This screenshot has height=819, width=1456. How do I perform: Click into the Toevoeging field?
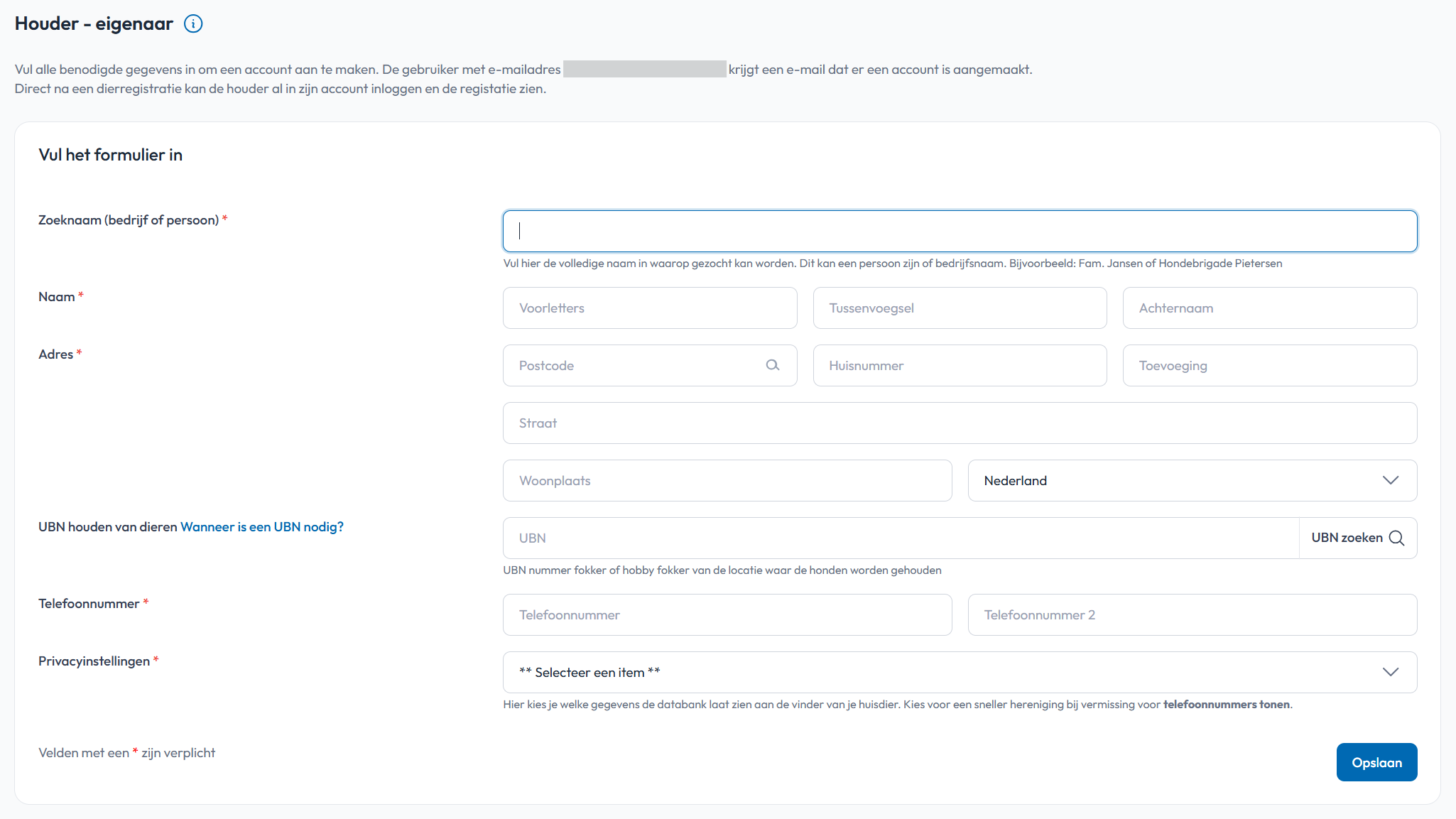click(x=1270, y=365)
